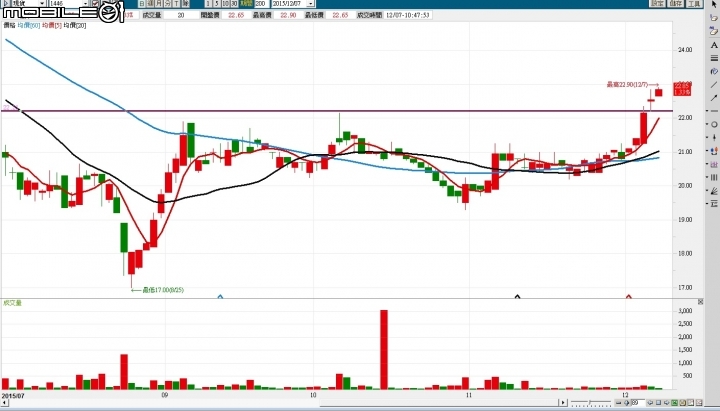The height and width of the screenshot is (411, 720).
Task: Click the red current price tag 22.85
Action: point(682,89)
